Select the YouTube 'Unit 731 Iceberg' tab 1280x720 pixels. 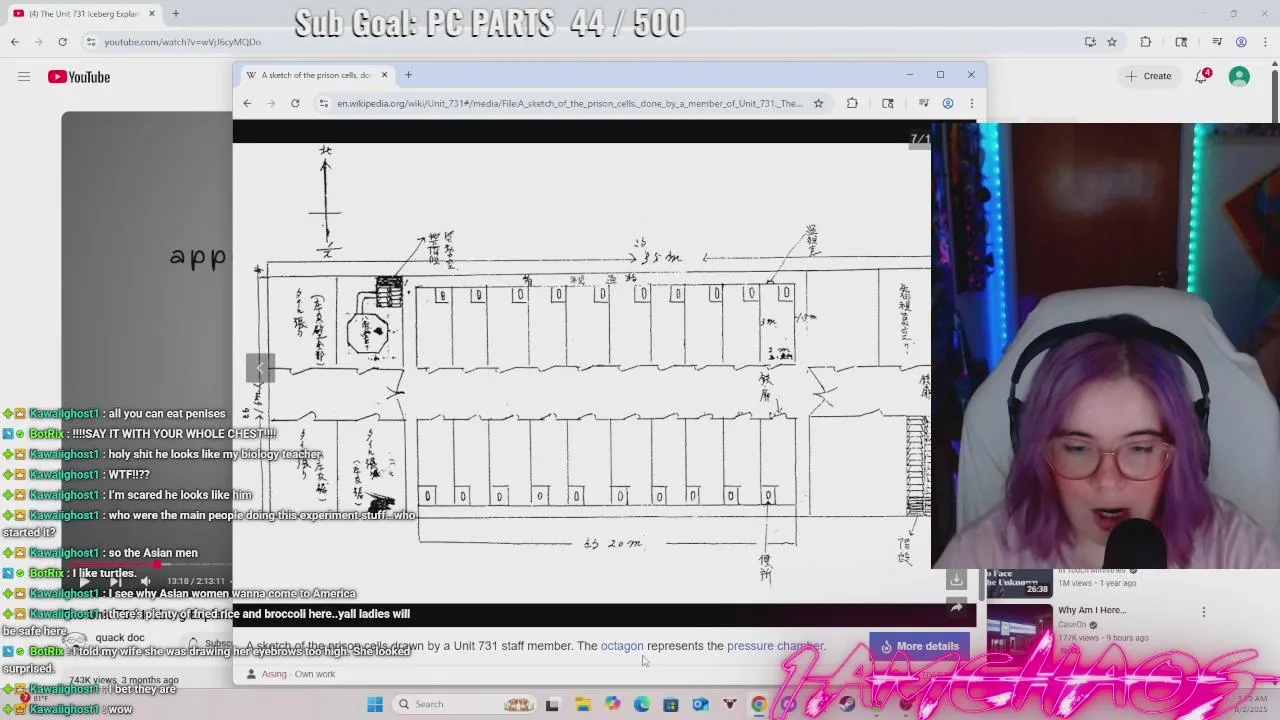(83, 13)
